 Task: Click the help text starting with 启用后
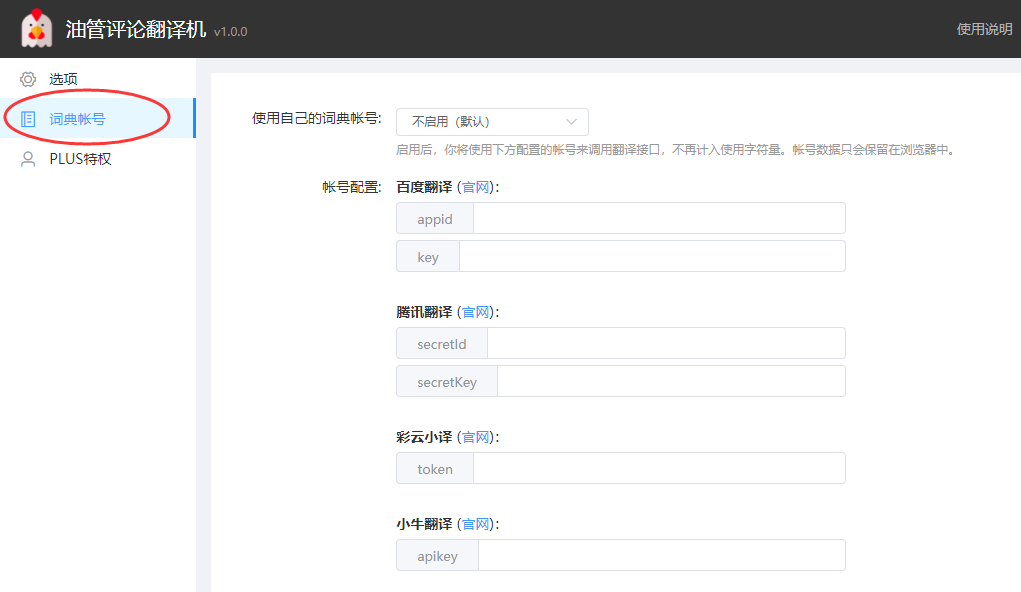click(x=676, y=150)
